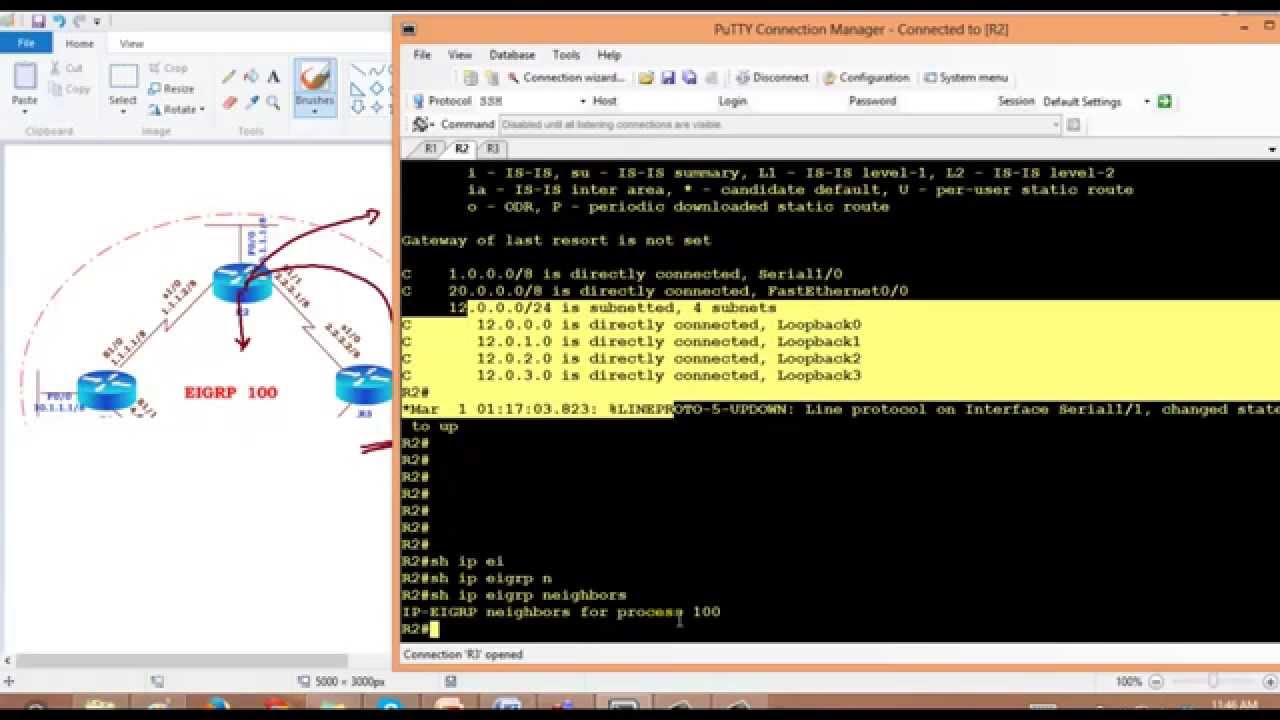Click the Connection wizard button
Image resolution: width=1280 pixels, height=720 pixels.
click(x=566, y=77)
